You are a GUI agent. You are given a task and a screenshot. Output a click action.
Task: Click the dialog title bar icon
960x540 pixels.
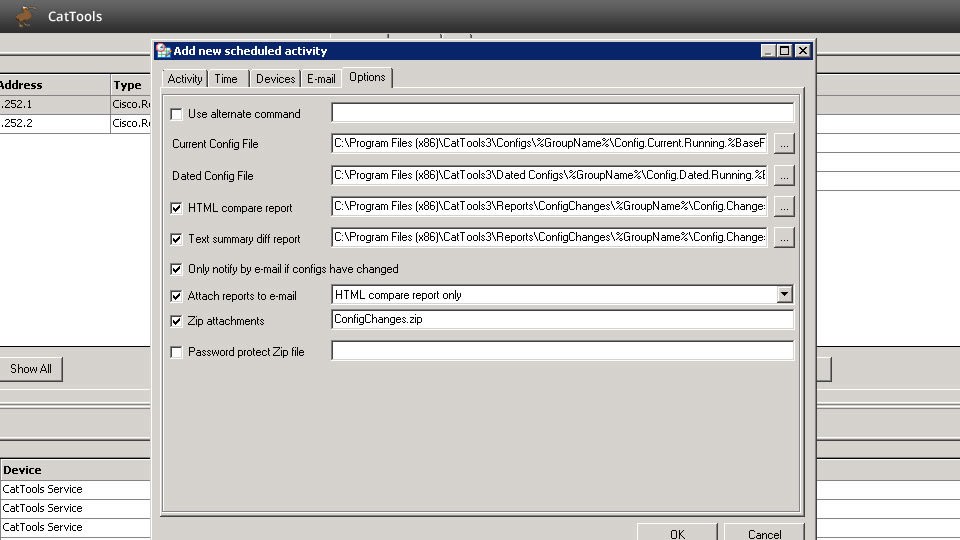(x=164, y=51)
